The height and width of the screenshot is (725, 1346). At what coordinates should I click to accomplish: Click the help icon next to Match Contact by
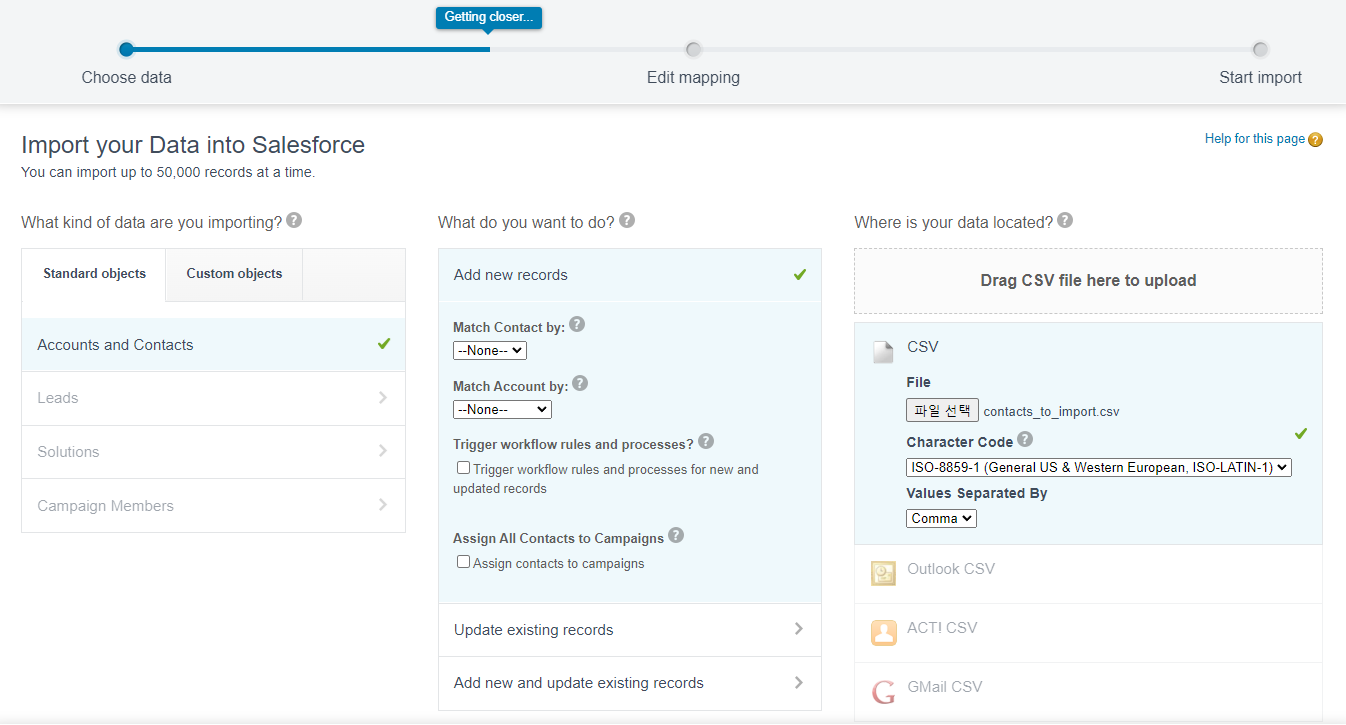(577, 325)
